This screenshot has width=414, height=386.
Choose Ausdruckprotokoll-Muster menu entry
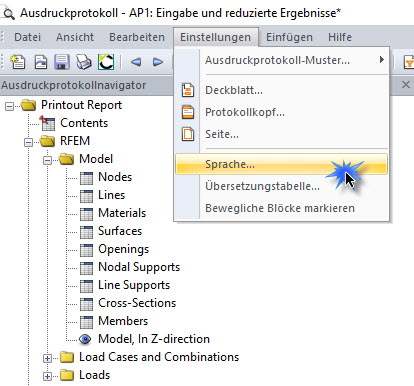[281, 60]
